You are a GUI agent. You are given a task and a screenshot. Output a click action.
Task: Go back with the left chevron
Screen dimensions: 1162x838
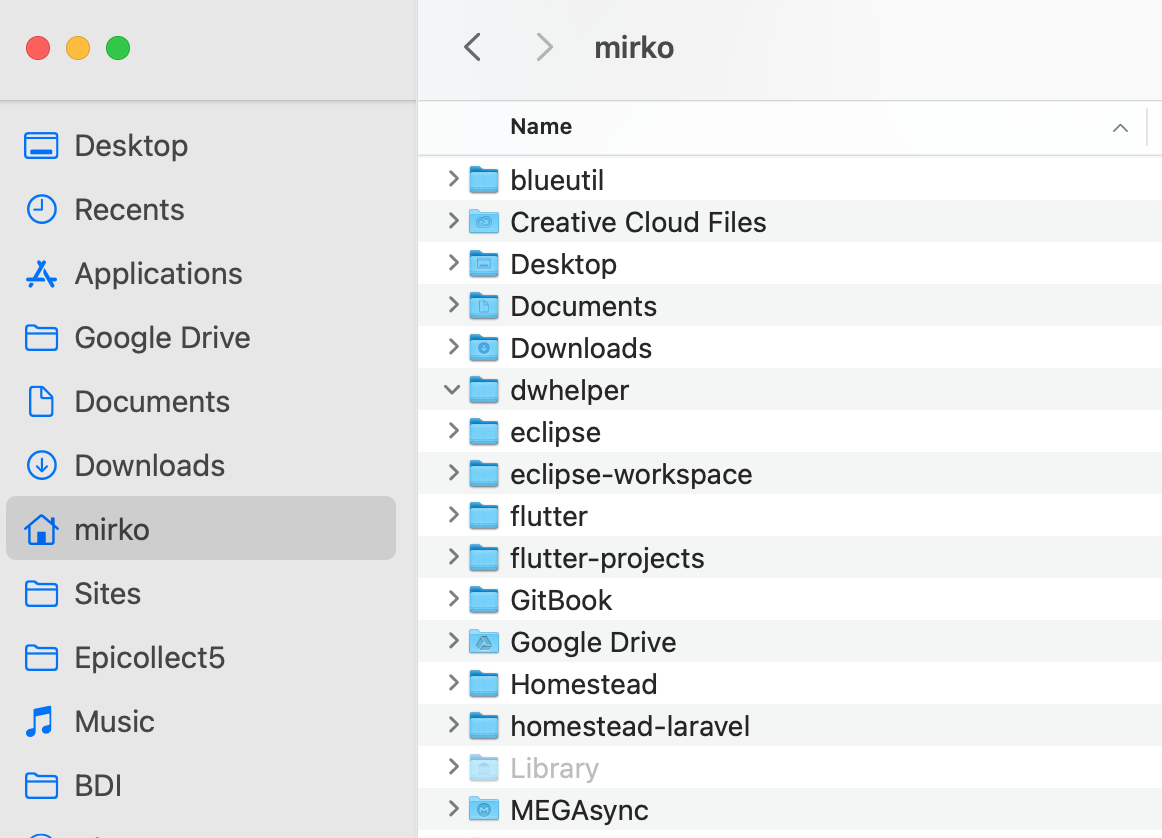[473, 47]
